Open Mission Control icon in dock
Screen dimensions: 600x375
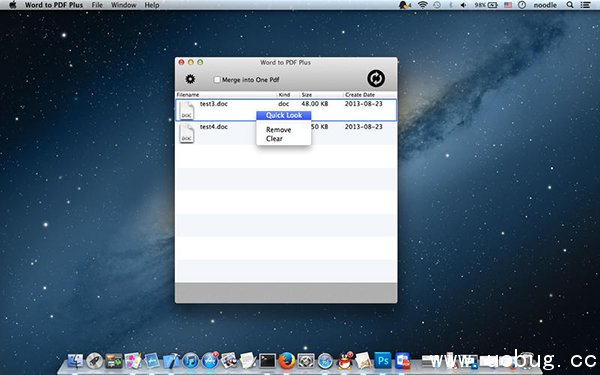pyautogui.click(x=113, y=360)
